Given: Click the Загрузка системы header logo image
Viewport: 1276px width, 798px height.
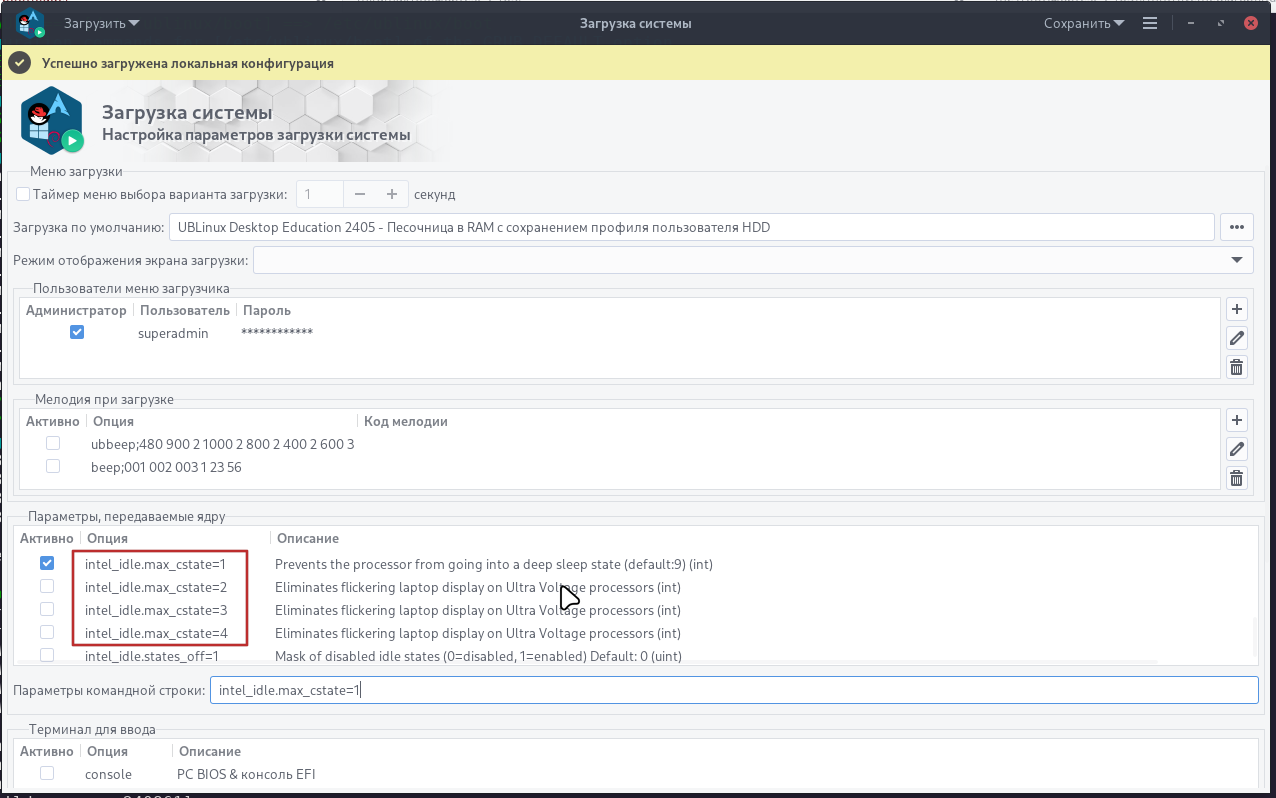Looking at the screenshot, I should [53, 120].
